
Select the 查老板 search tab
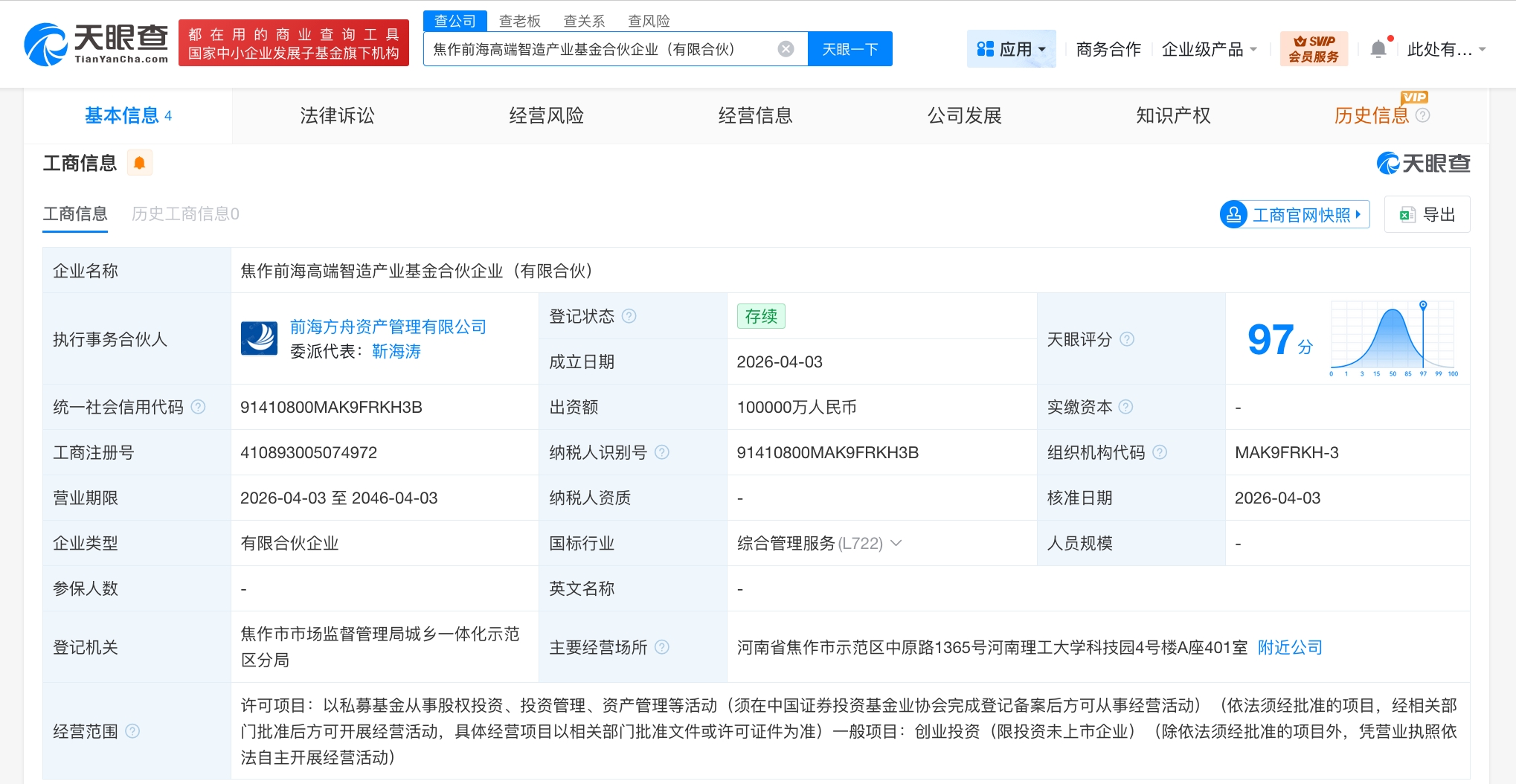coord(521,20)
